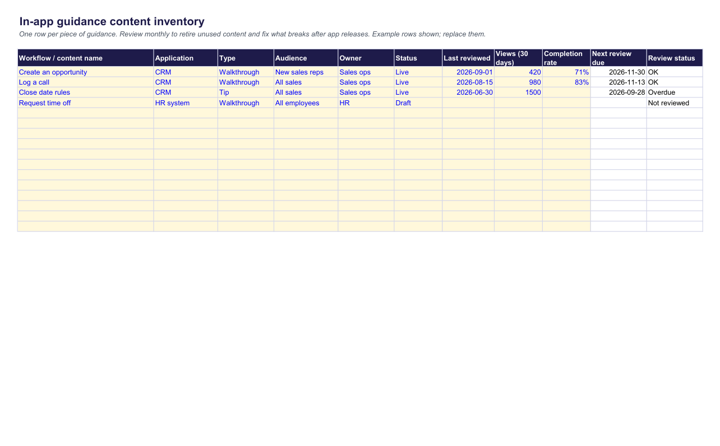This screenshot has width=720, height=446.
Task: Click the 'Status' column header
Action: (418, 58)
